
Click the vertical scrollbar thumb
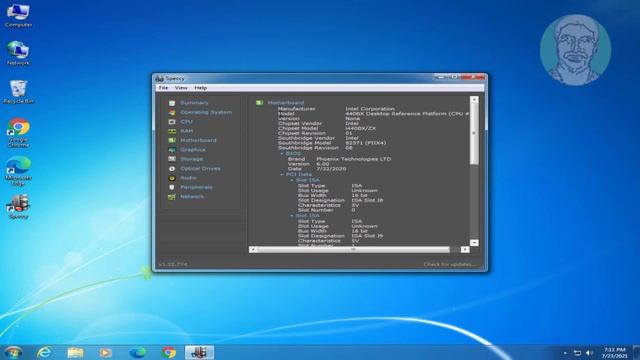point(474,133)
